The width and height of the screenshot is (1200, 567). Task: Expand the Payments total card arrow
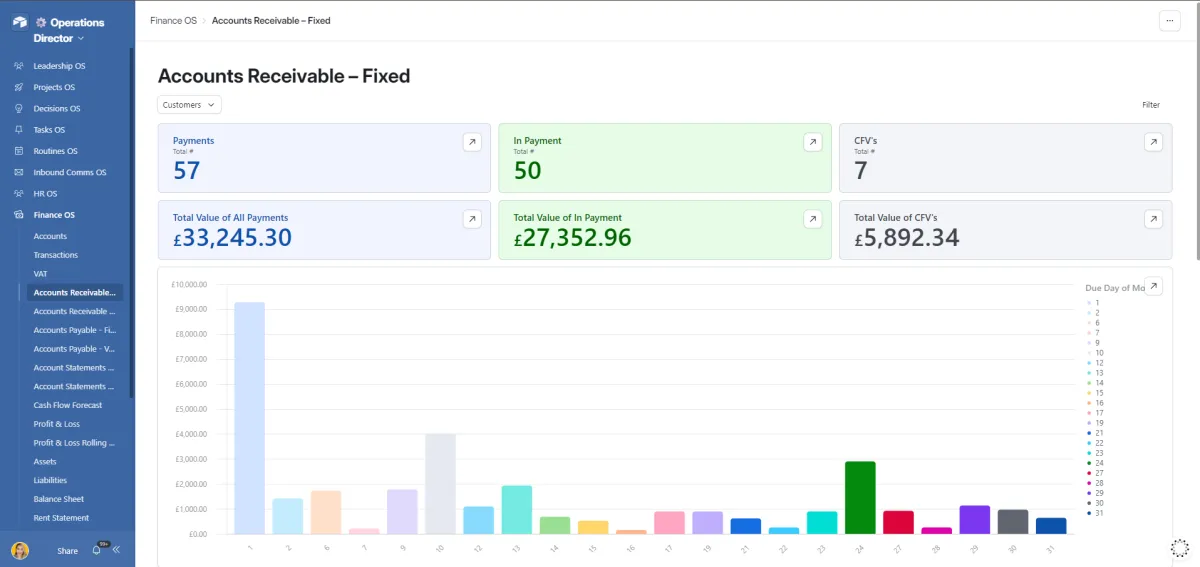click(x=472, y=142)
